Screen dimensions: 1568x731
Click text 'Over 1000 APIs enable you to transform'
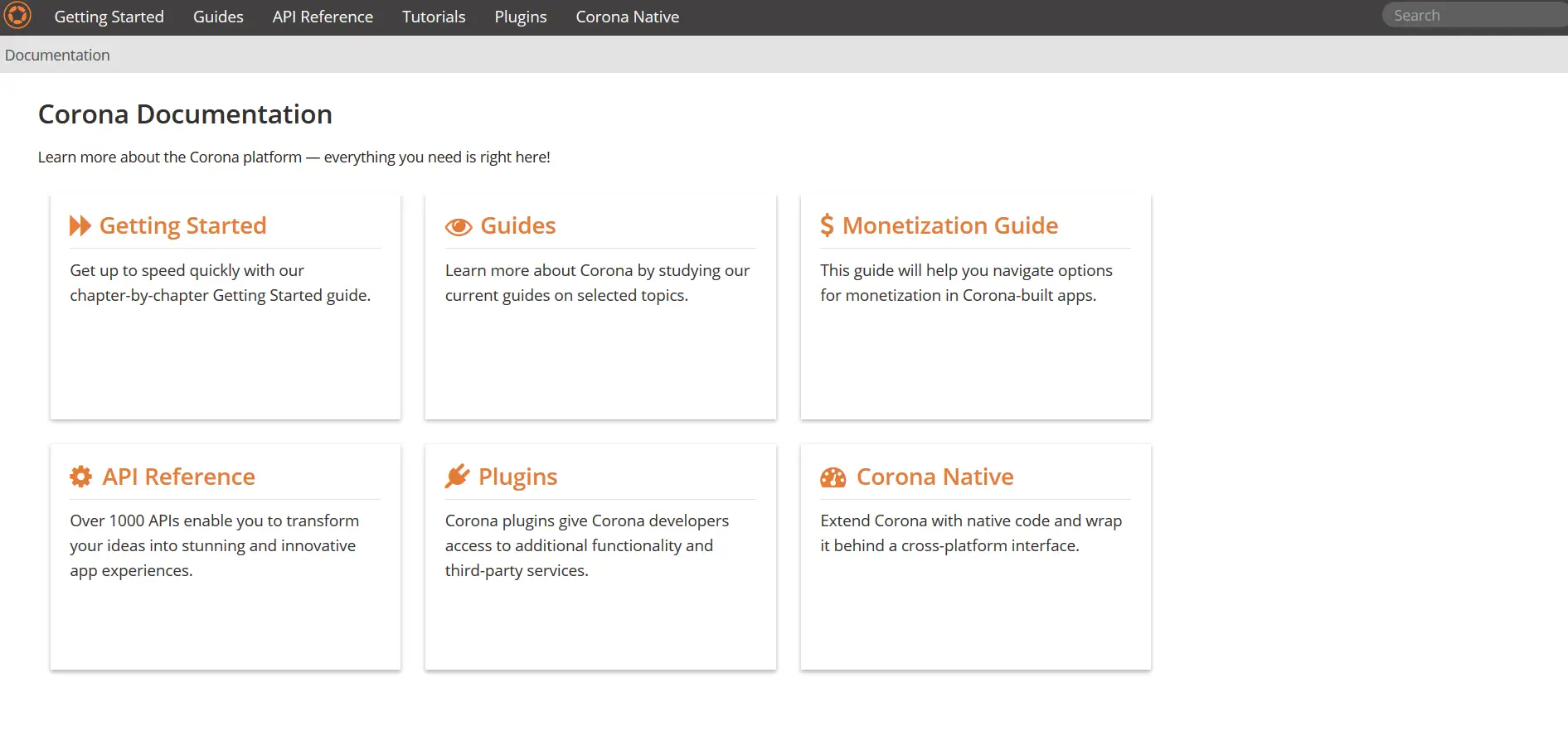pyautogui.click(x=215, y=520)
